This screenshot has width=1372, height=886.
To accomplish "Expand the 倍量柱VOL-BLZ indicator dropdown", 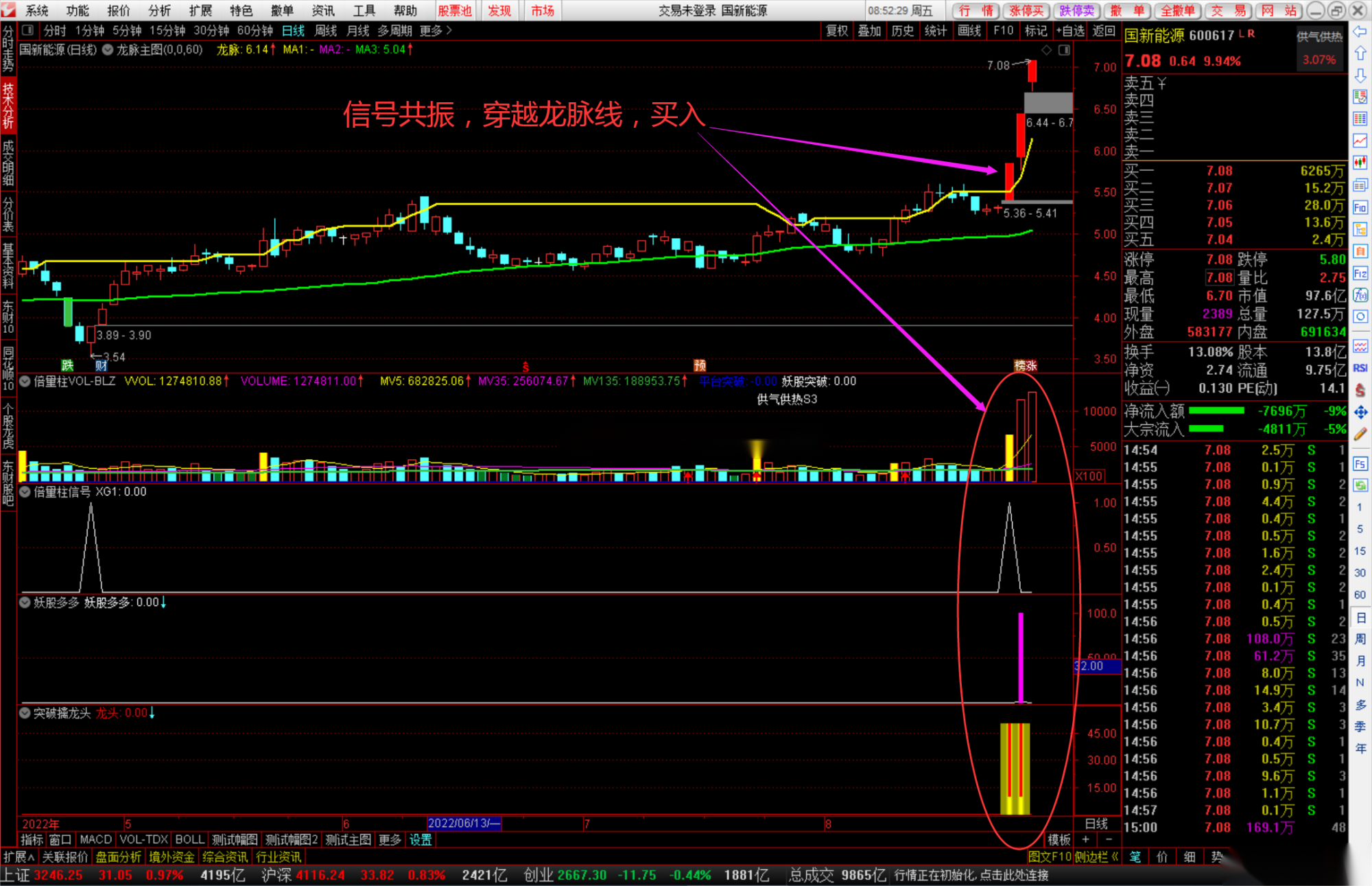I will click(x=25, y=382).
